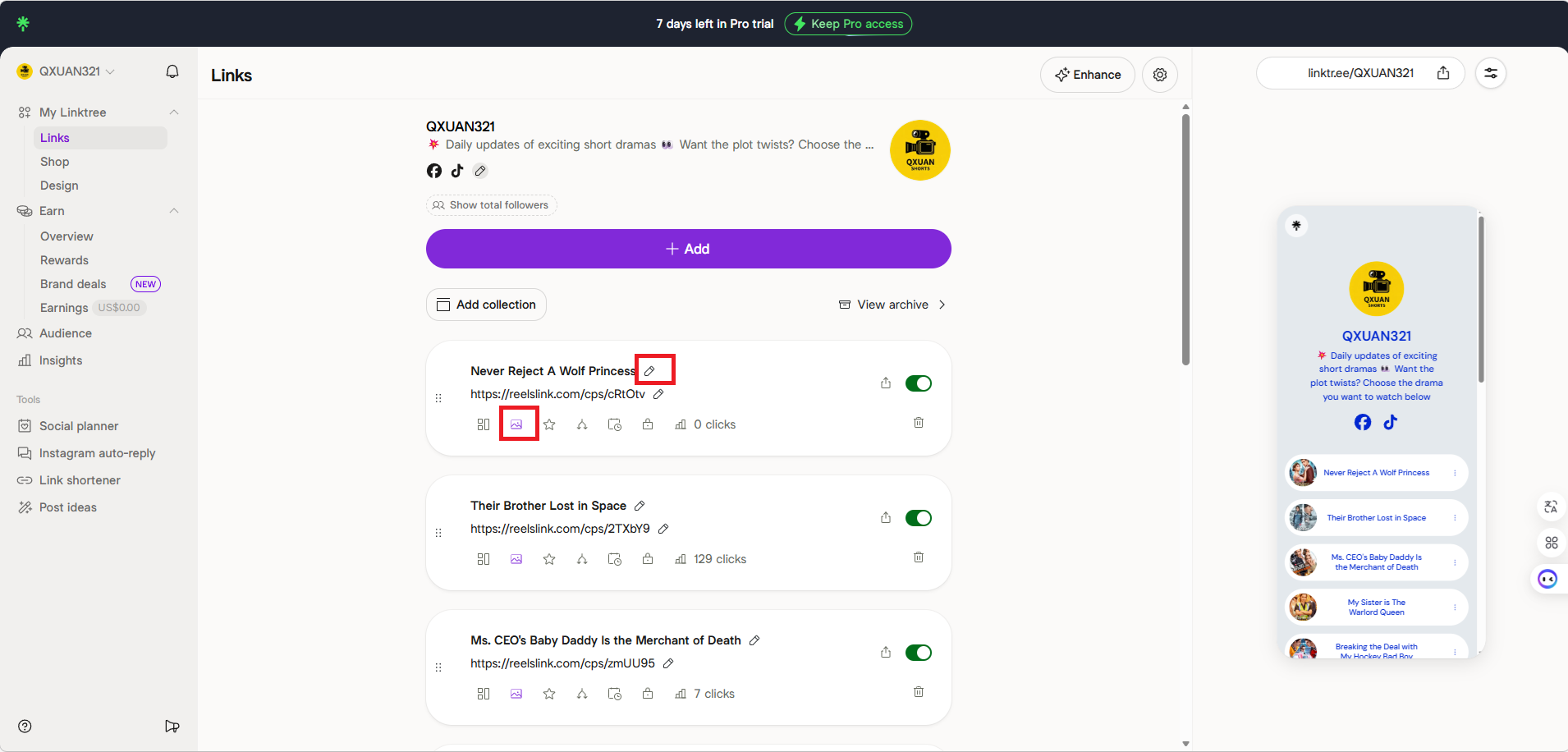Click the share icon beside linktr.ee/QXUAN321
This screenshot has height=752, width=1568.
[1442, 73]
